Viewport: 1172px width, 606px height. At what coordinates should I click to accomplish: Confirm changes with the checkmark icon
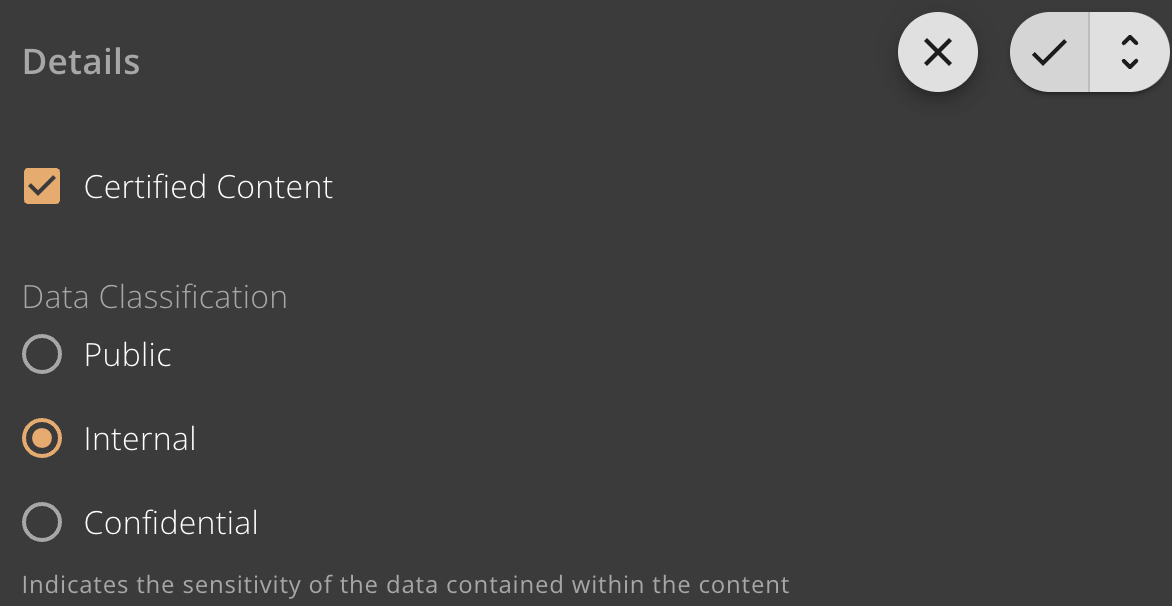1049,52
